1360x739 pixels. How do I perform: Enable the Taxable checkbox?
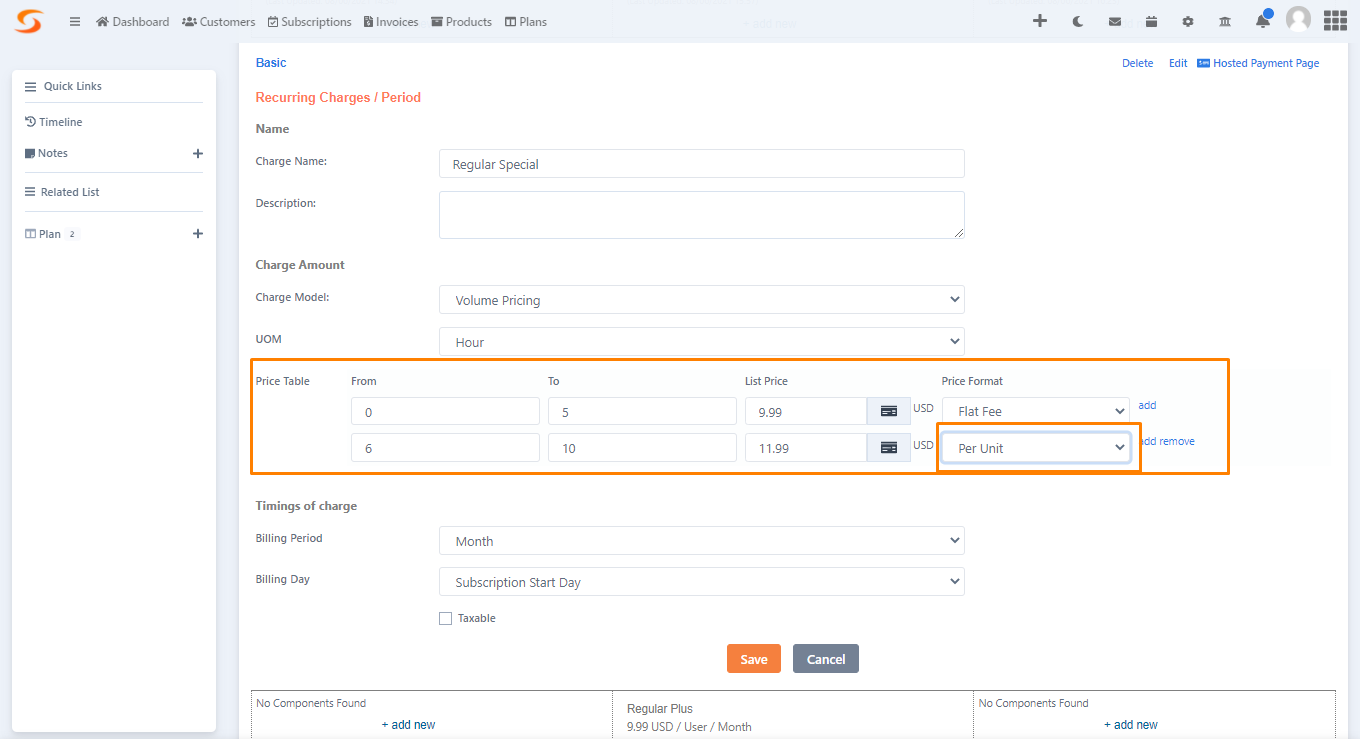click(445, 618)
